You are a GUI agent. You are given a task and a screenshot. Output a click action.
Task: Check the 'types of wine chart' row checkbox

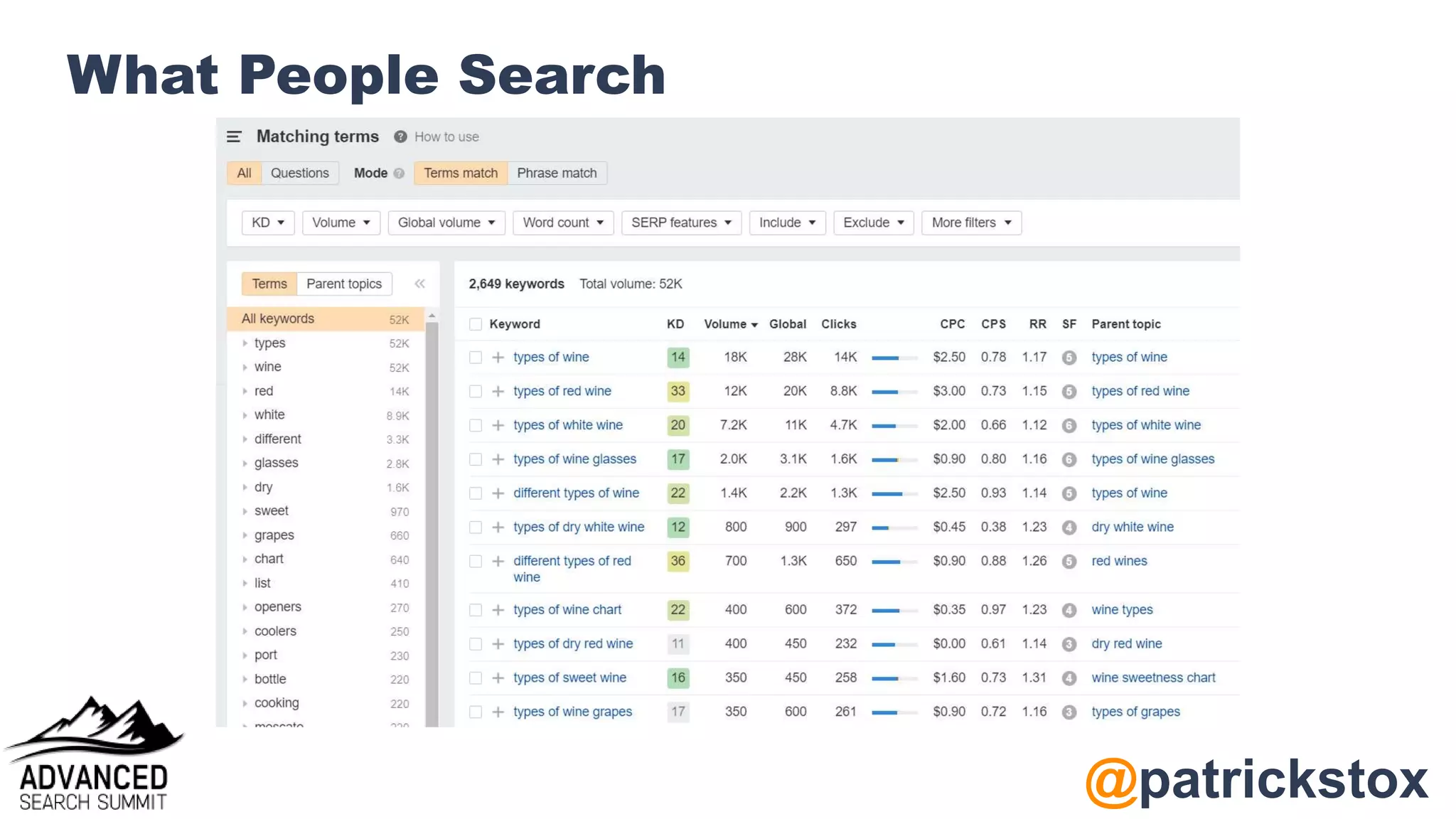click(476, 610)
